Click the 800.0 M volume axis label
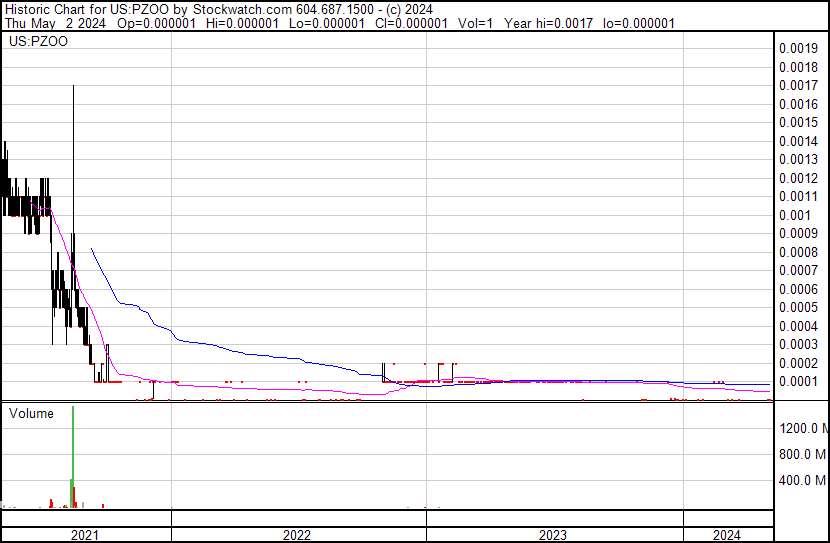The image size is (830, 543). pyautogui.click(x=802, y=454)
